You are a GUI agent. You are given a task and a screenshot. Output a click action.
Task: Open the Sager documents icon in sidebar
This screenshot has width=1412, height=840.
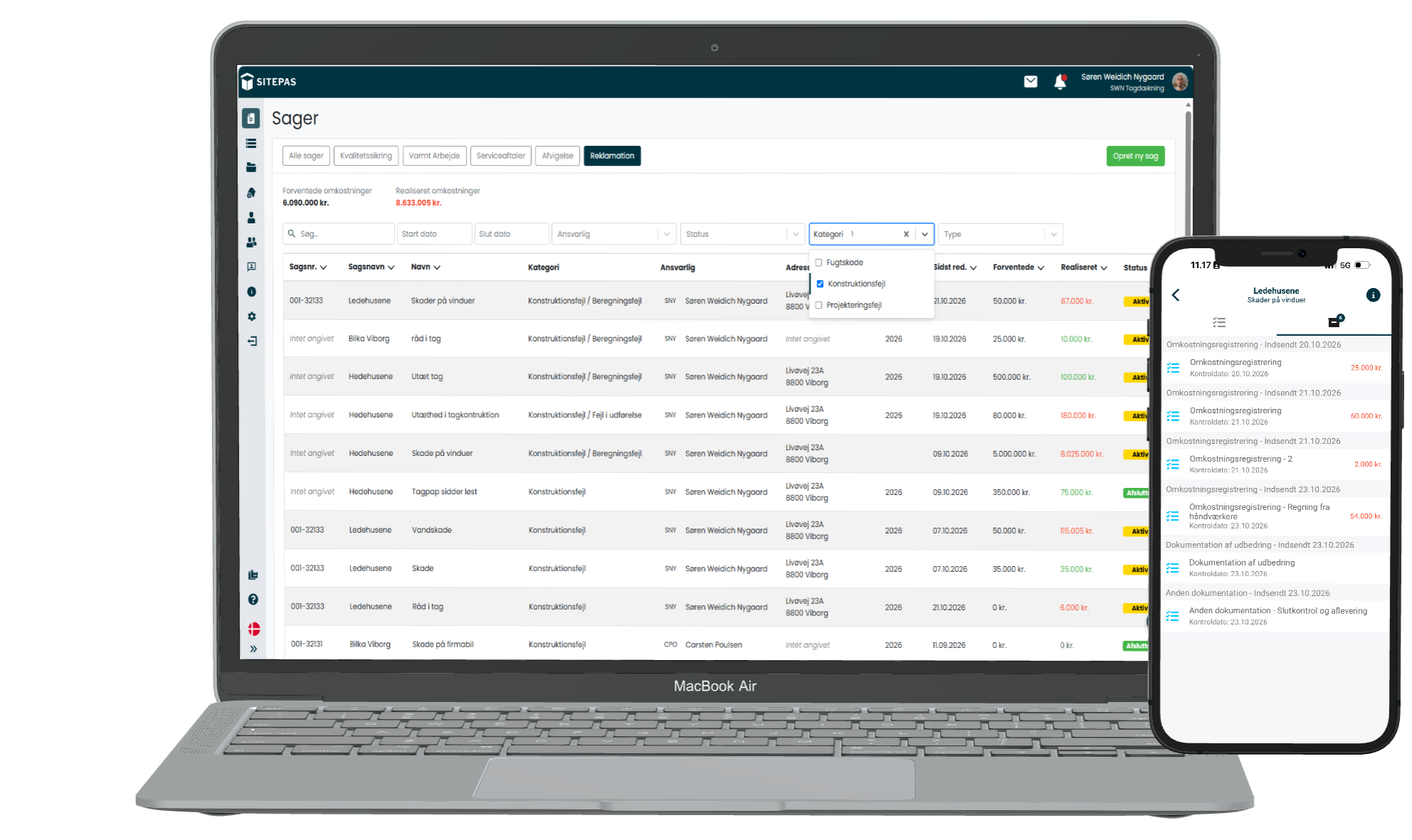[x=251, y=119]
